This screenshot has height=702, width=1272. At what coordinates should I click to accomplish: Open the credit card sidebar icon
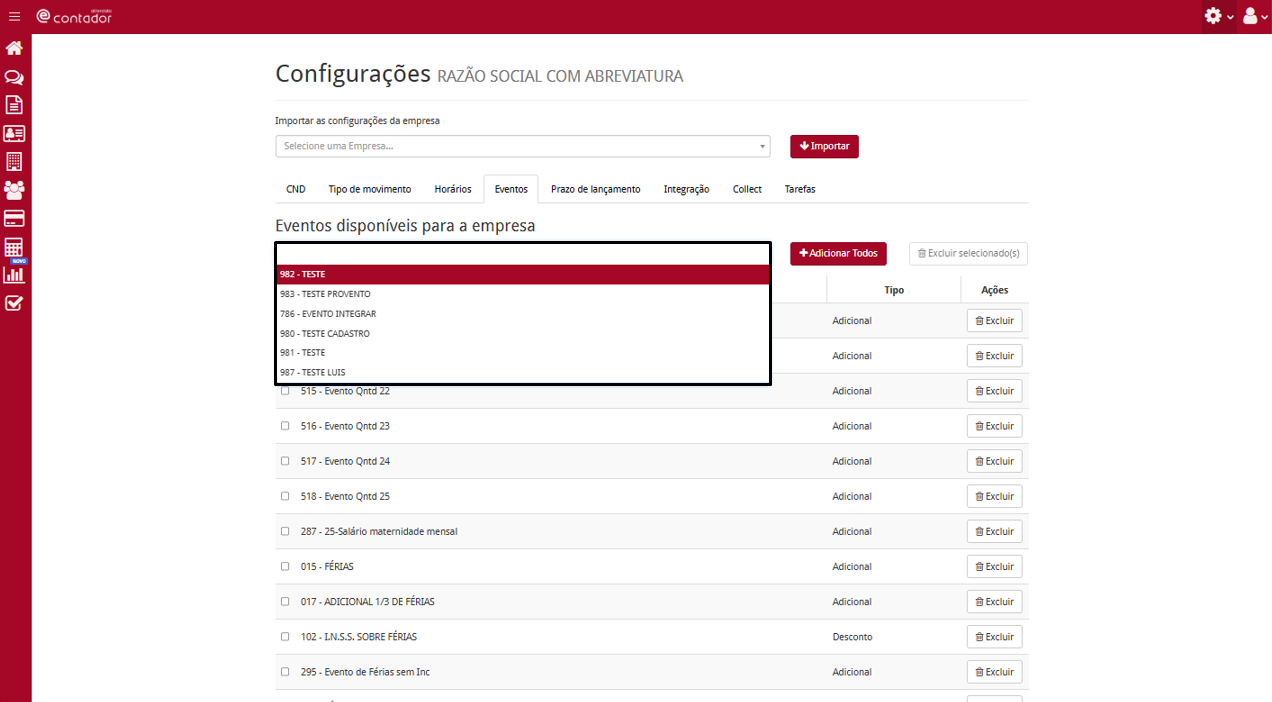[14, 218]
